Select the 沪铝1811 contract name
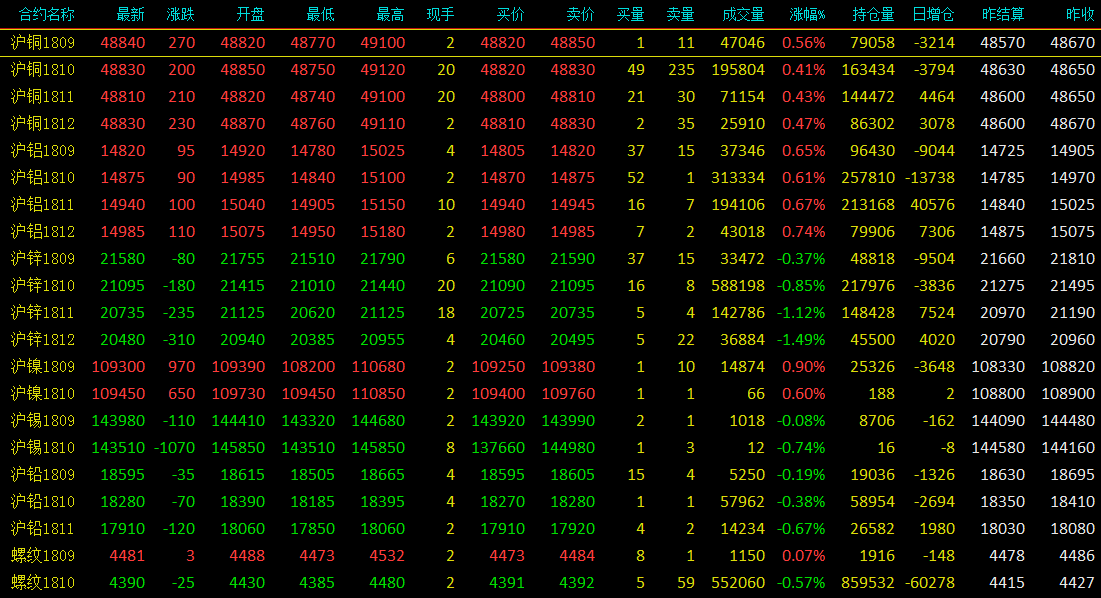The image size is (1101, 598). pyautogui.click(x=43, y=205)
